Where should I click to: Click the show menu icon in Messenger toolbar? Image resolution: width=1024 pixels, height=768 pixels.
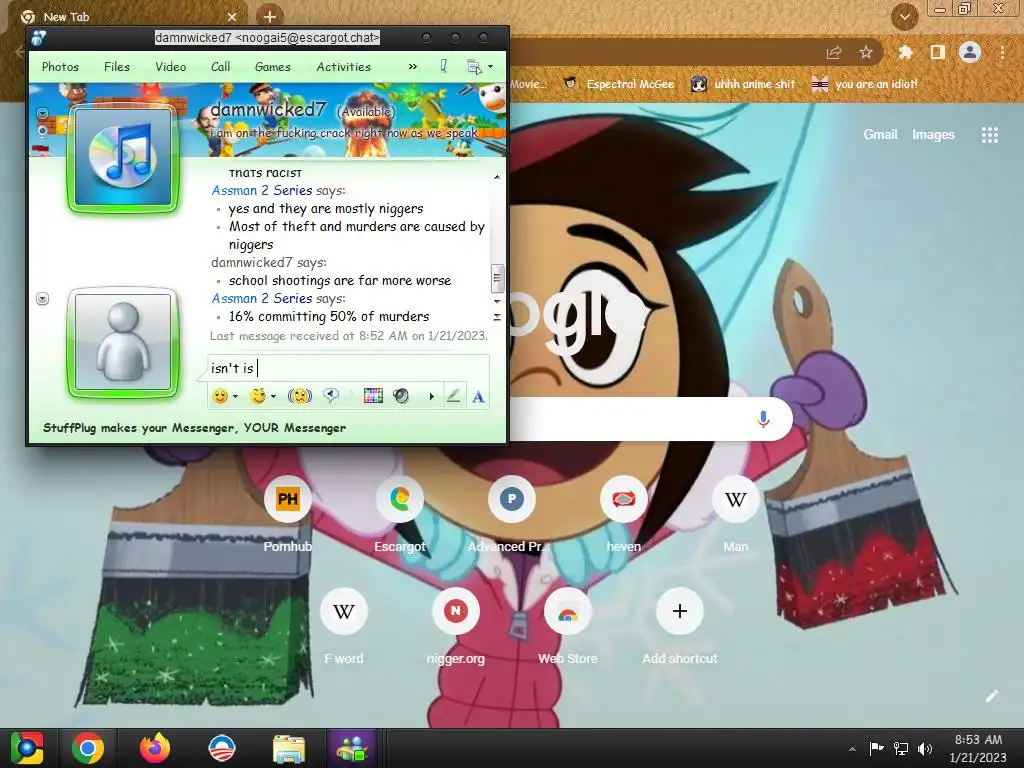tap(474, 66)
